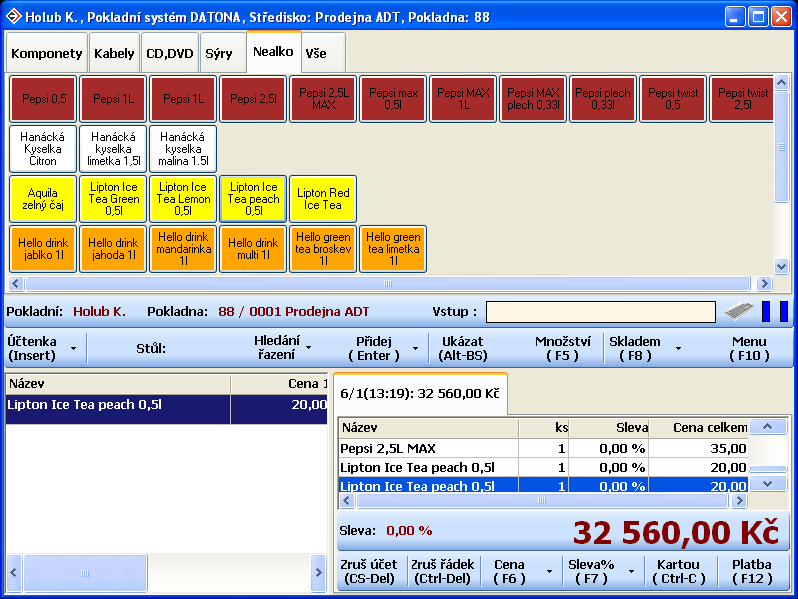Add Pepsi 0,5 product
Viewport: 798px width, 599px height.
tap(43, 99)
